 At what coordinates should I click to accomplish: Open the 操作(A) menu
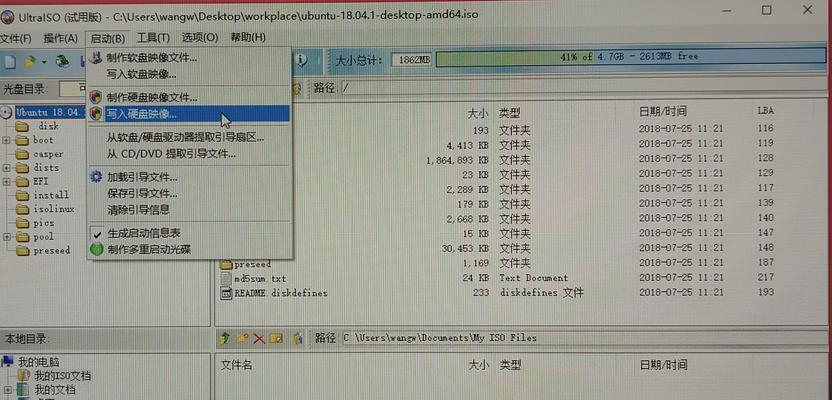pyautogui.click(x=60, y=38)
